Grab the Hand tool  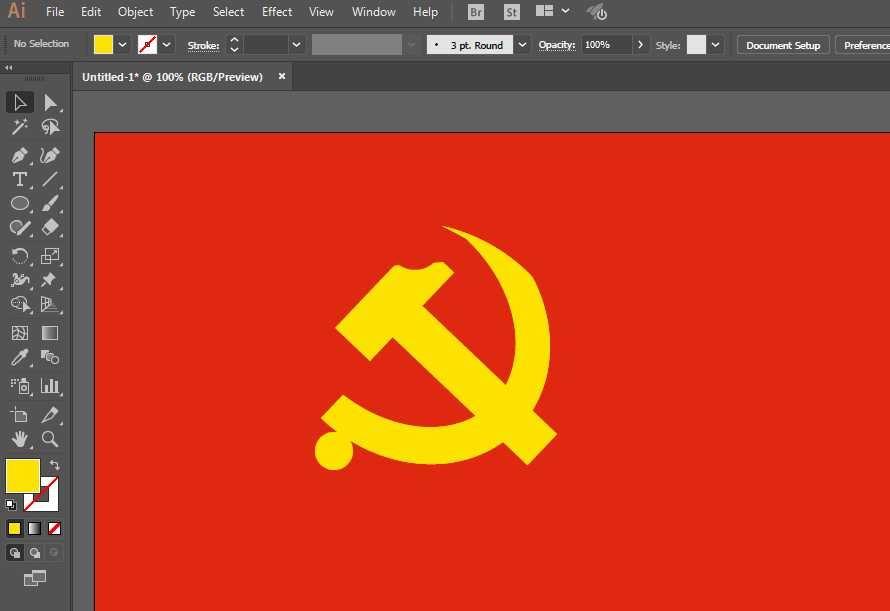pyautogui.click(x=18, y=439)
